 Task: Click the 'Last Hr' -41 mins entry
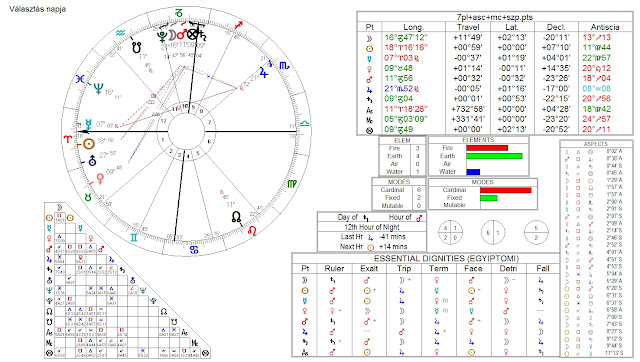(372, 237)
